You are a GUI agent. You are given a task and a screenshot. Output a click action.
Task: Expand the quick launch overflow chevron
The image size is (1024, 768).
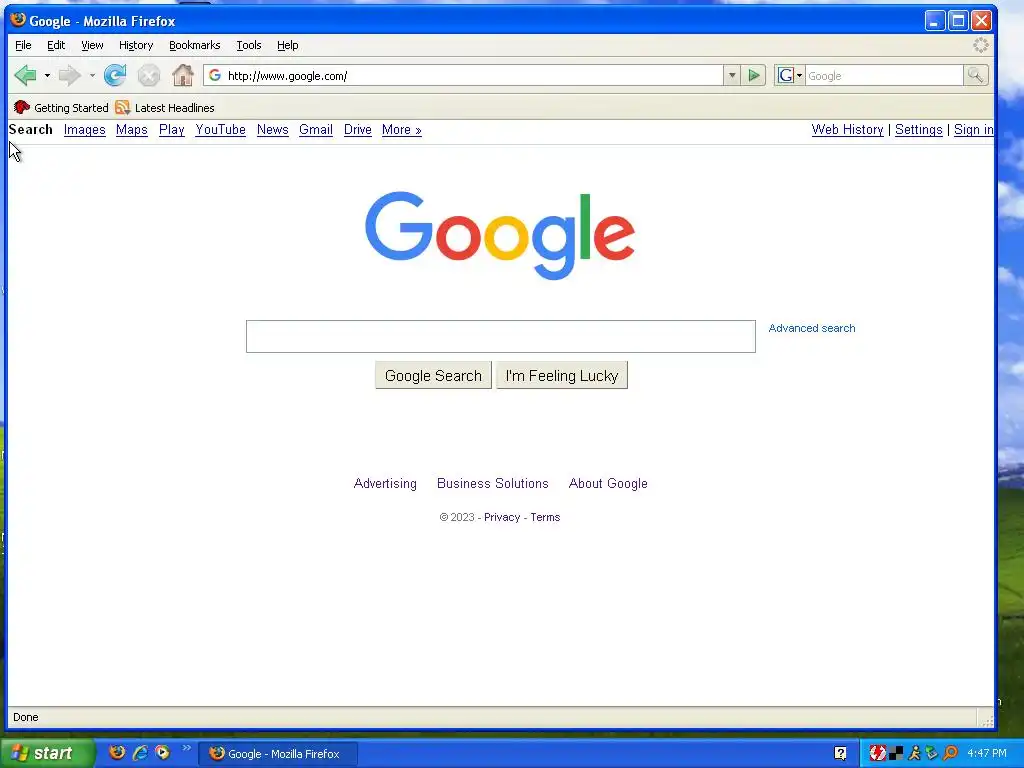187,748
